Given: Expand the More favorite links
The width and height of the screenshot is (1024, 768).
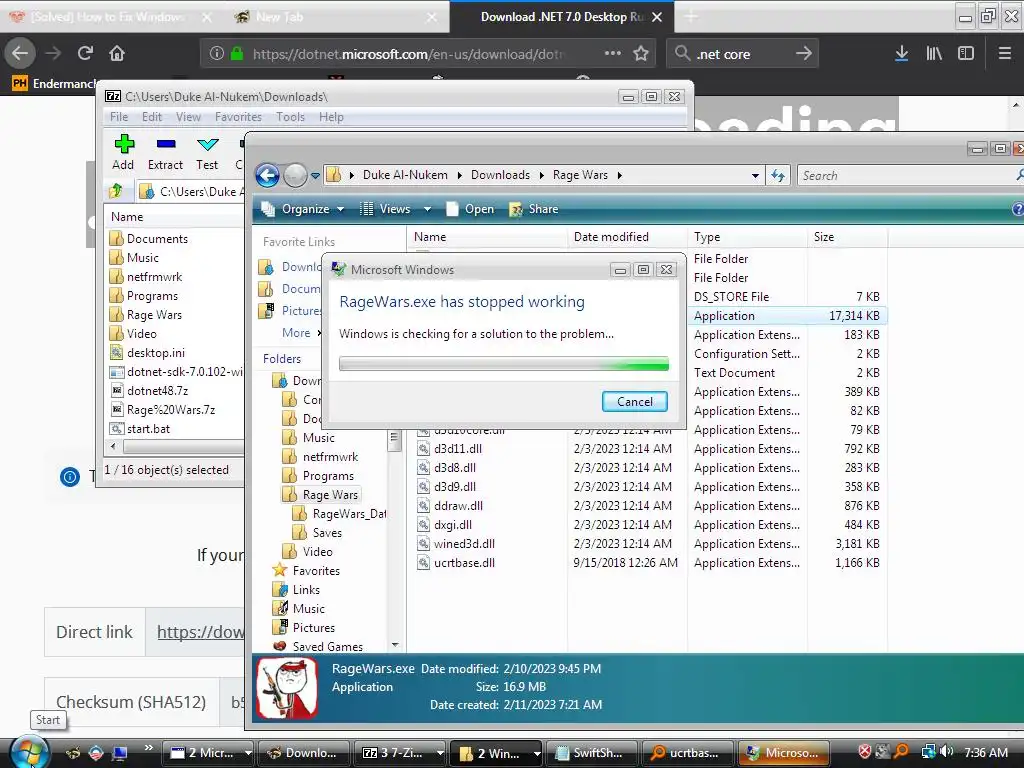Looking at the screenshot, I should (x=301, y=332).
